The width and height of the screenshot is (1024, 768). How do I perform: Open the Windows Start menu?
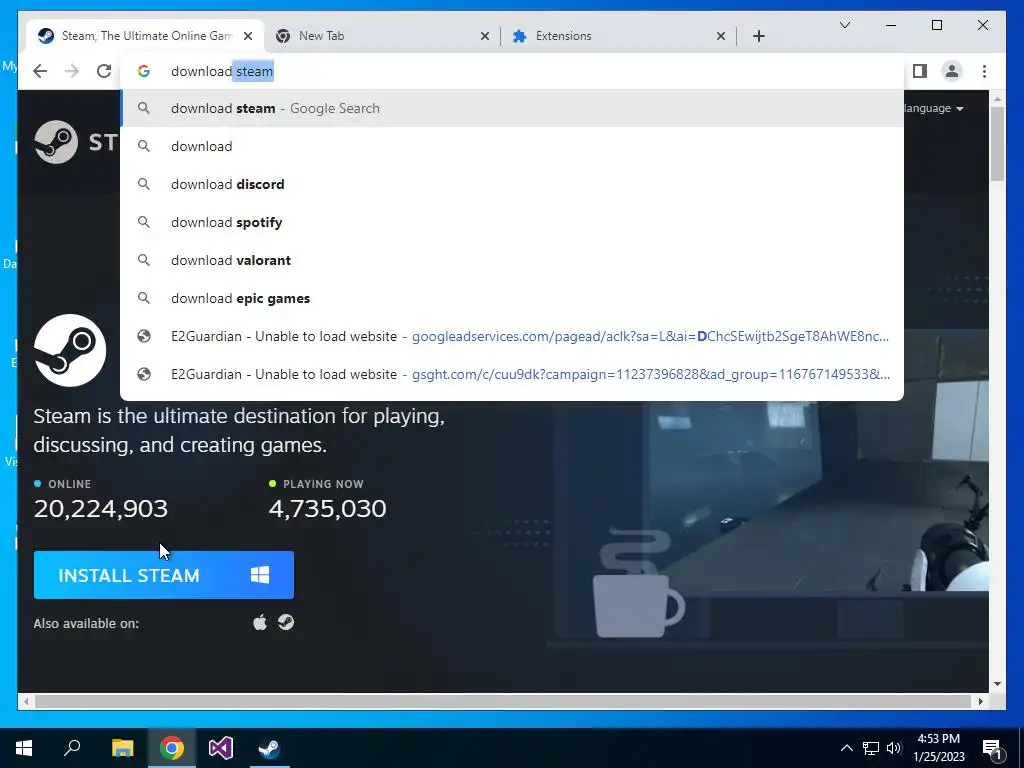tap(24, 748)
